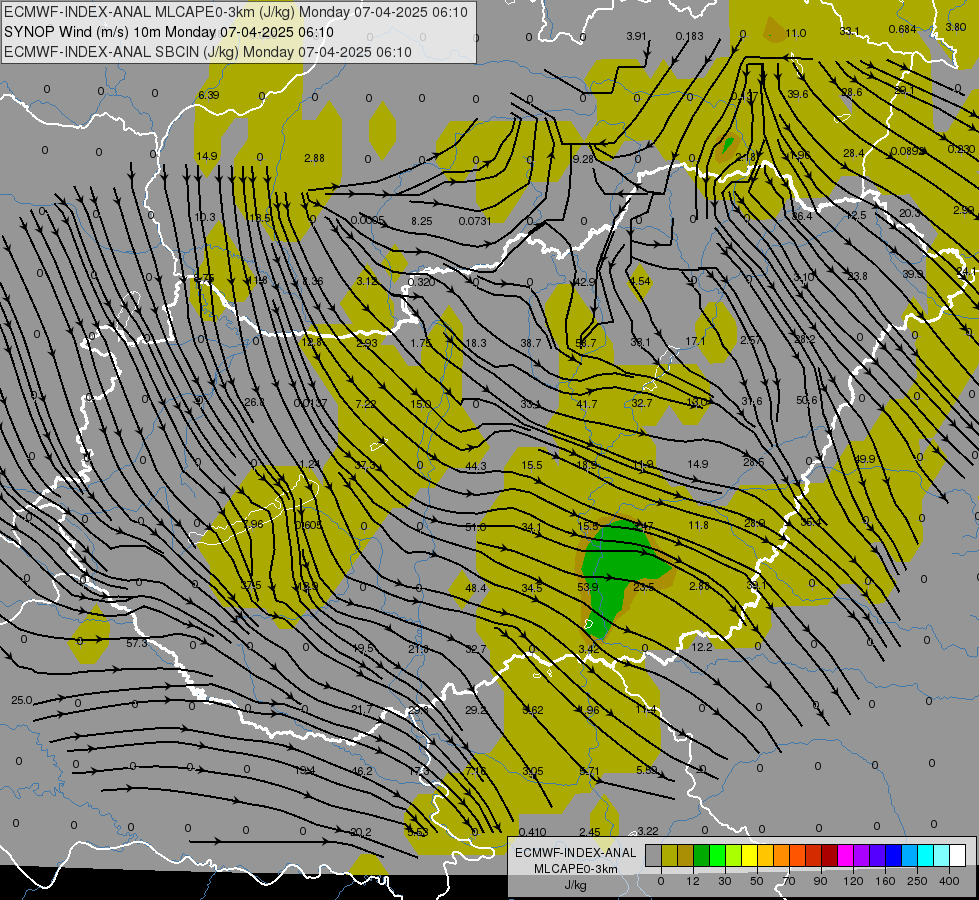The width and height of the screenshot is (979, 900).
Task: Click the map value 4.54
Action: click(x=640, y=281)
